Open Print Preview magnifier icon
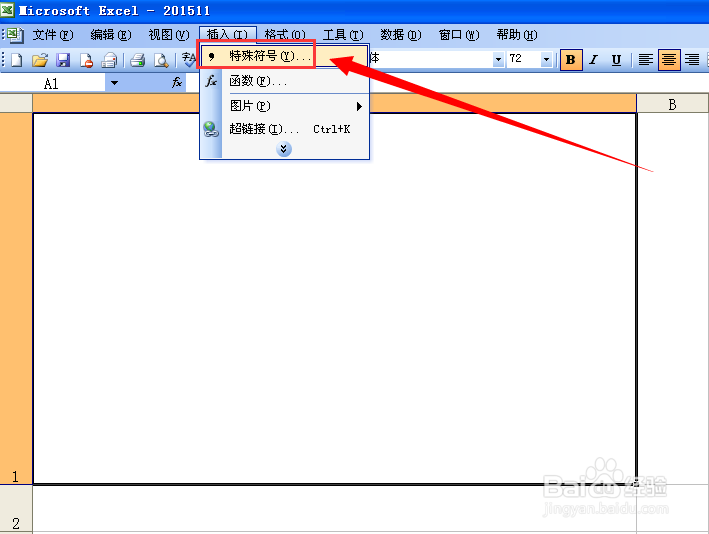The width and height of the screenshot is (709, 534). [x=161, y=60]
